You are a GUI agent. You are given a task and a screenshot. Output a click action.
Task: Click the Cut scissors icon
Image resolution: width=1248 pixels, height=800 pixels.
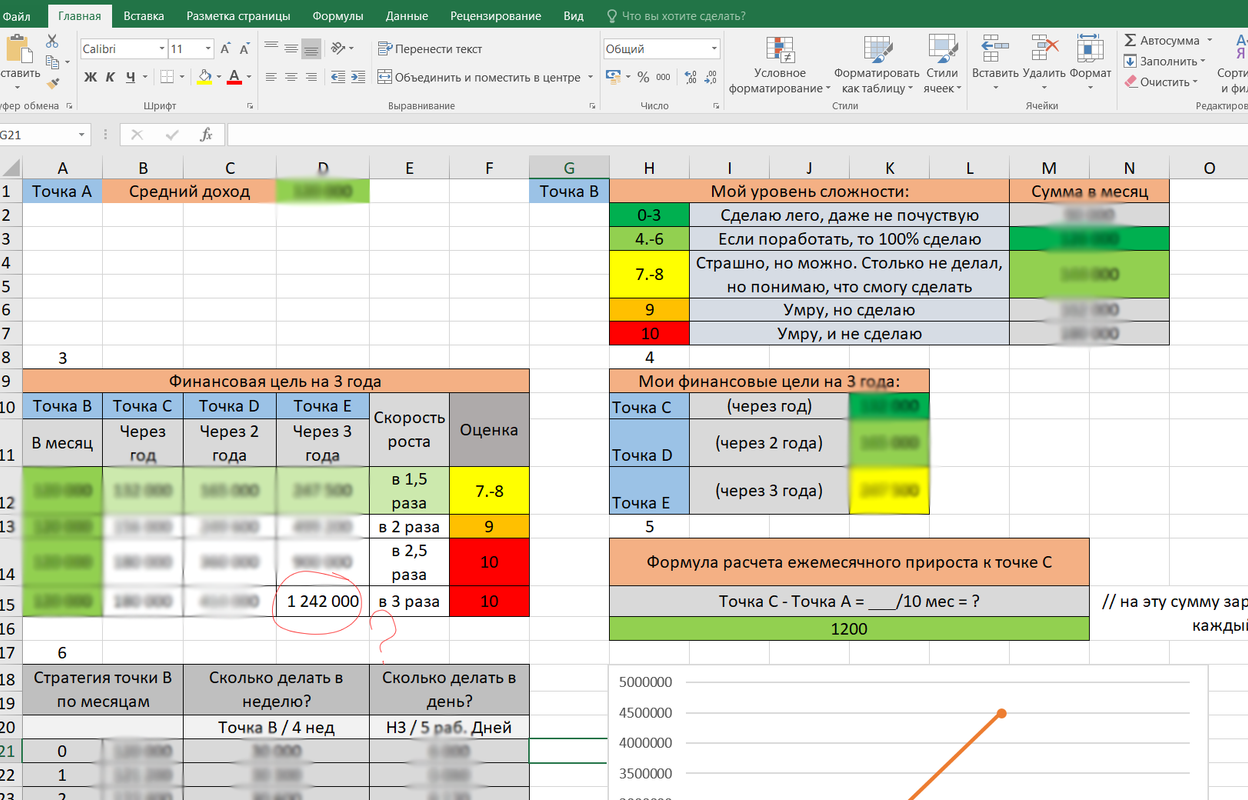click(x=53, y=41)
